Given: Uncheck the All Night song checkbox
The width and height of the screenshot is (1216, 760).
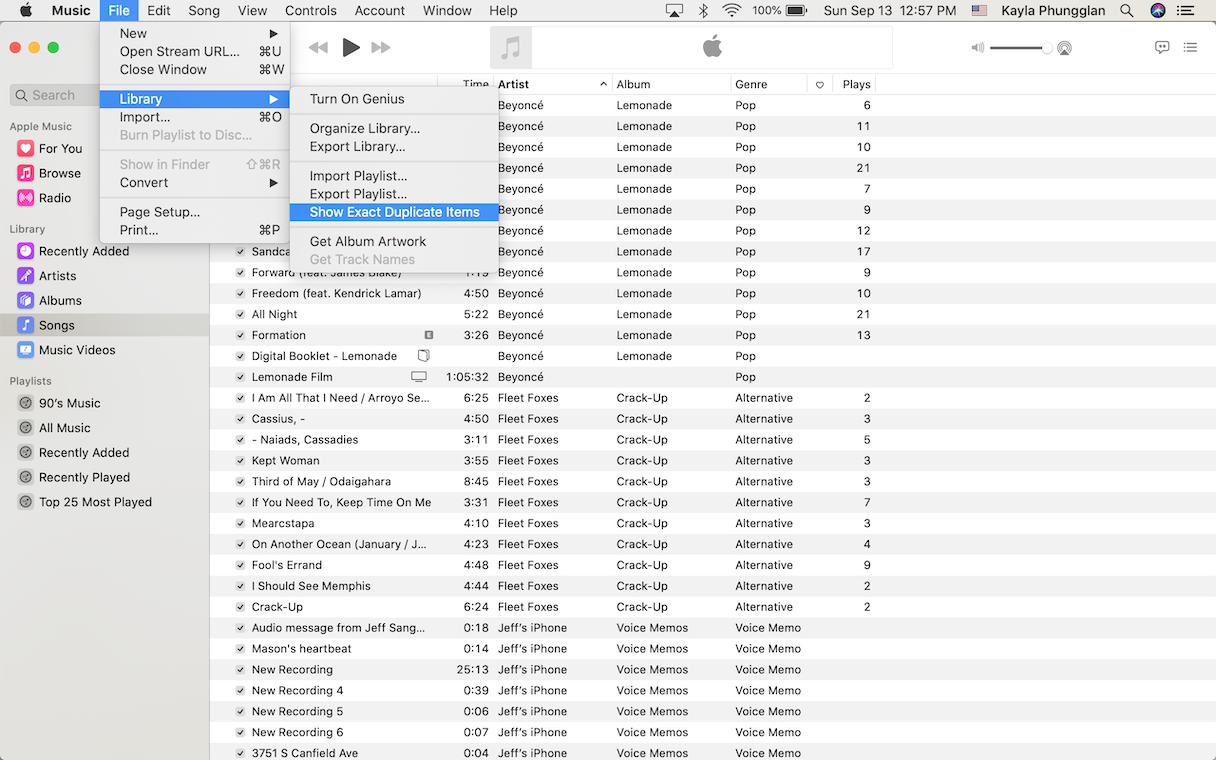Looking at the screenshot, I should (x=239, y=314).
